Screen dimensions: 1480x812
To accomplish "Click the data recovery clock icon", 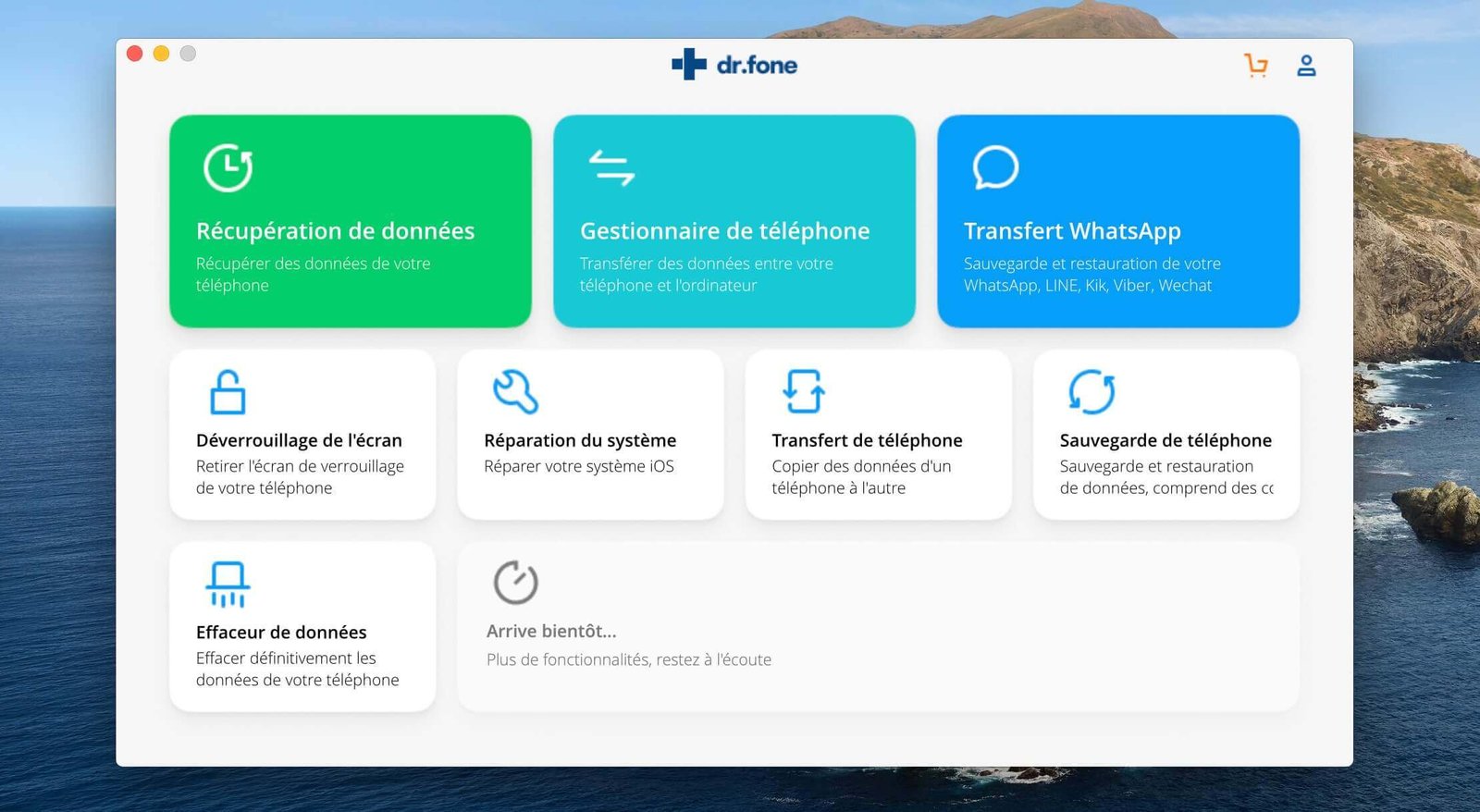I will 228,167.
